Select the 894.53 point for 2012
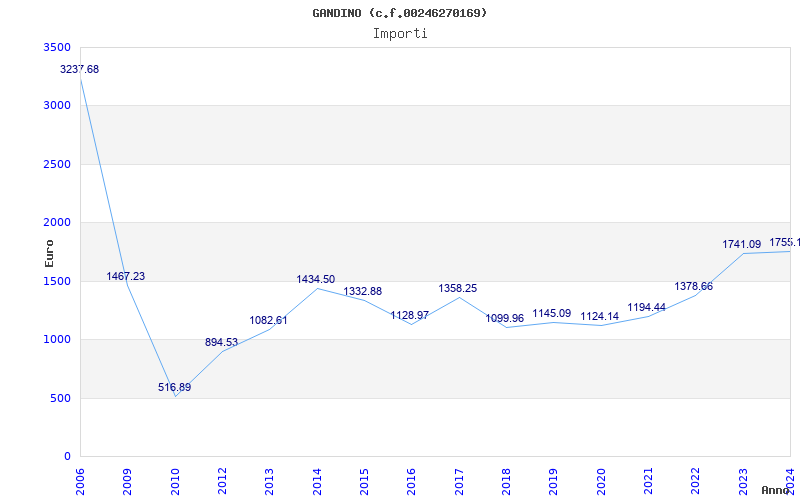Image resolution: width=800 pixels, height=500 pixels. pos(221,342)
